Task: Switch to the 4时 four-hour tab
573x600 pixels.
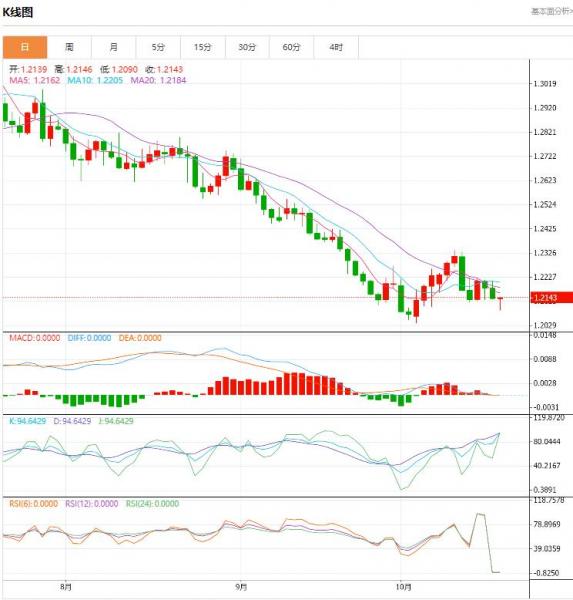Action: click(x=336, y=47)
